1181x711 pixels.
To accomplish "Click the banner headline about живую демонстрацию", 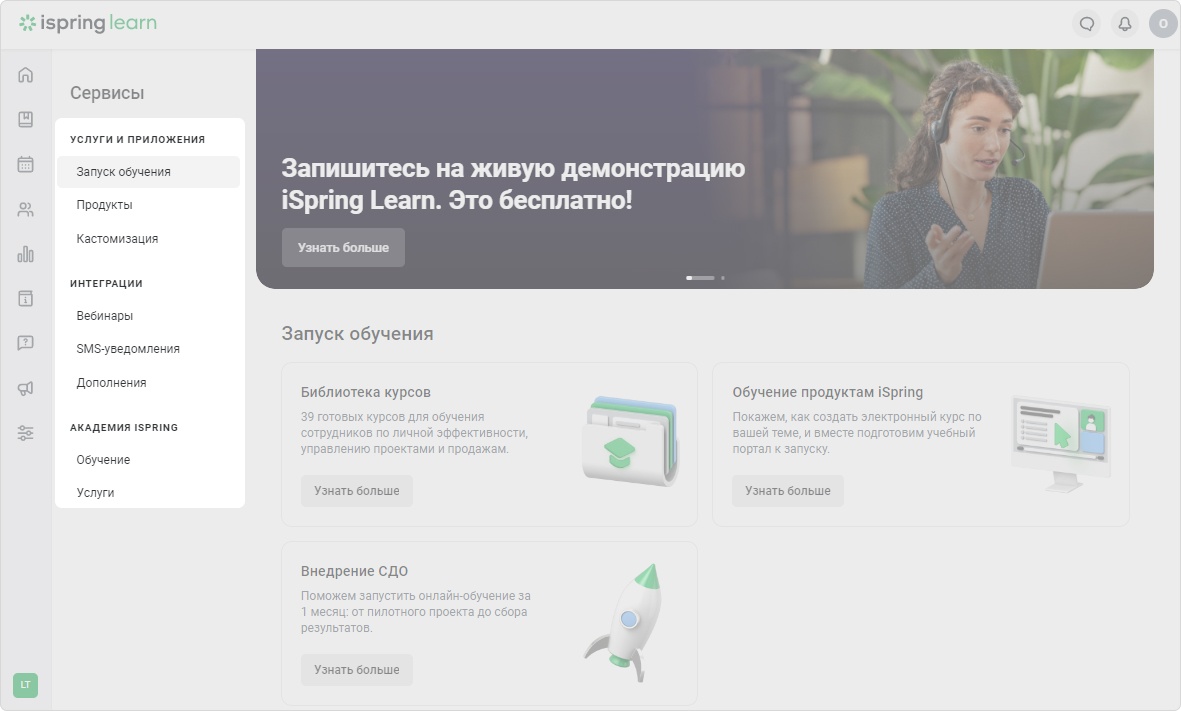I will 513,184.
